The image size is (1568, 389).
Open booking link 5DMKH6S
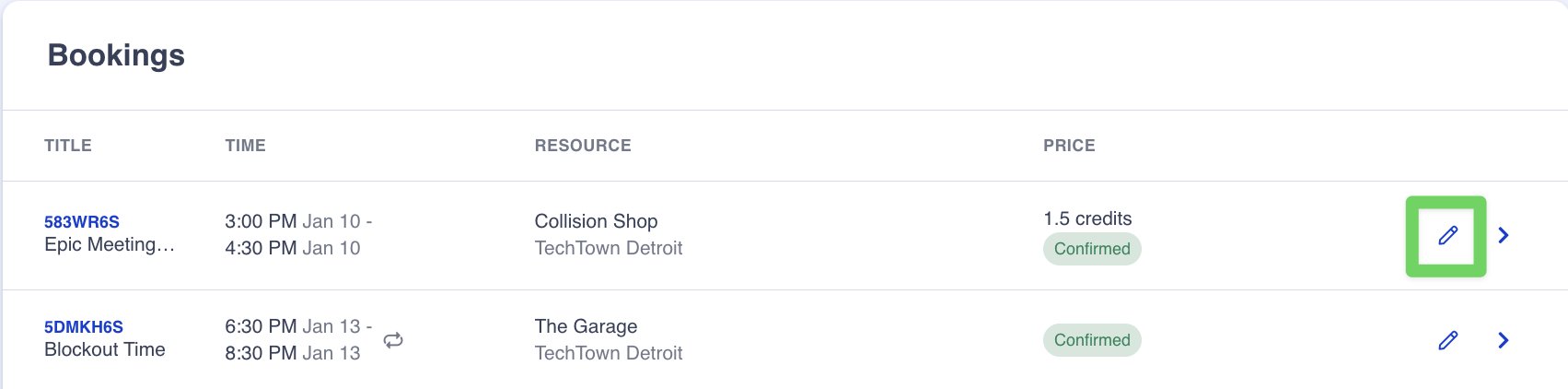tap(84, 327)
